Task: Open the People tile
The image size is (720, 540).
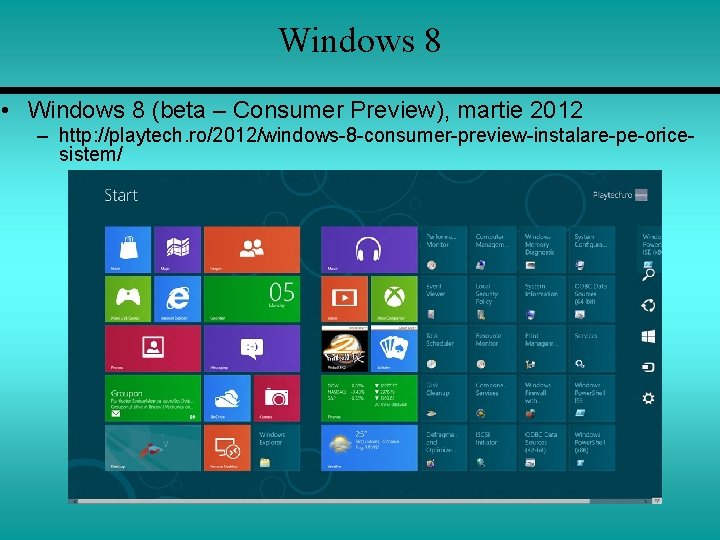Action: (252, 249)
